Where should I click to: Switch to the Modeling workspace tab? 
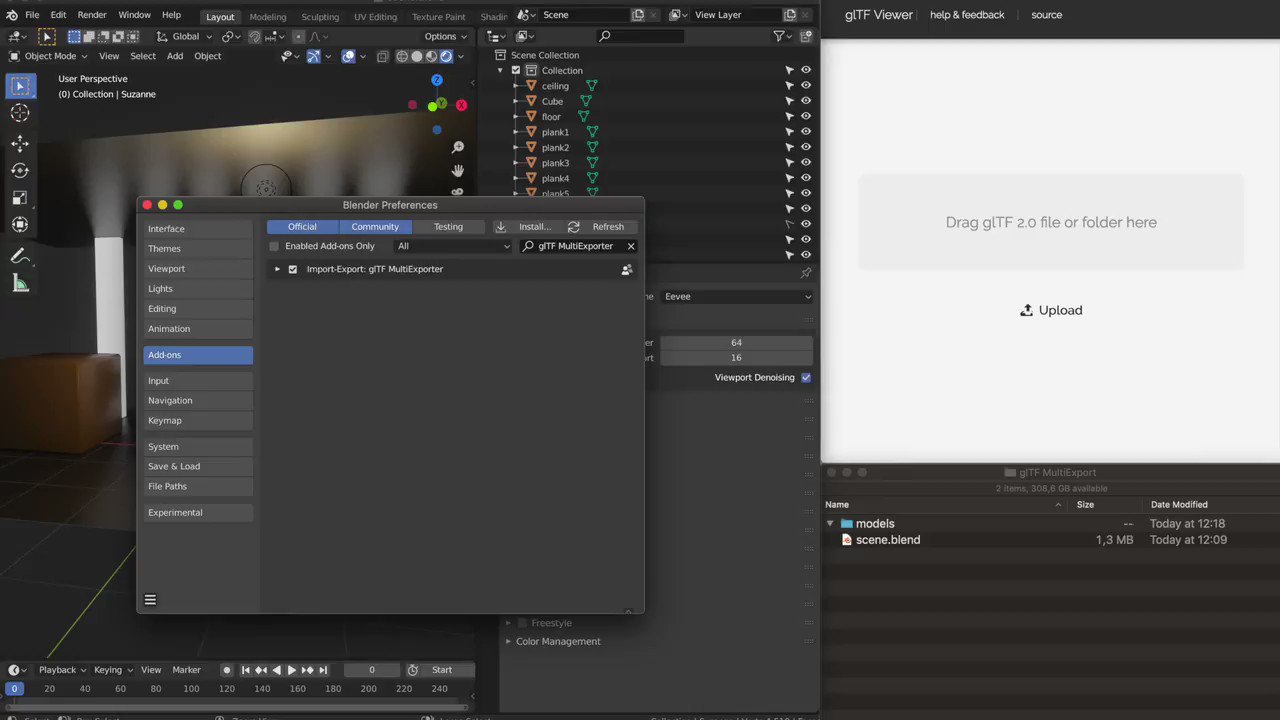267,16
